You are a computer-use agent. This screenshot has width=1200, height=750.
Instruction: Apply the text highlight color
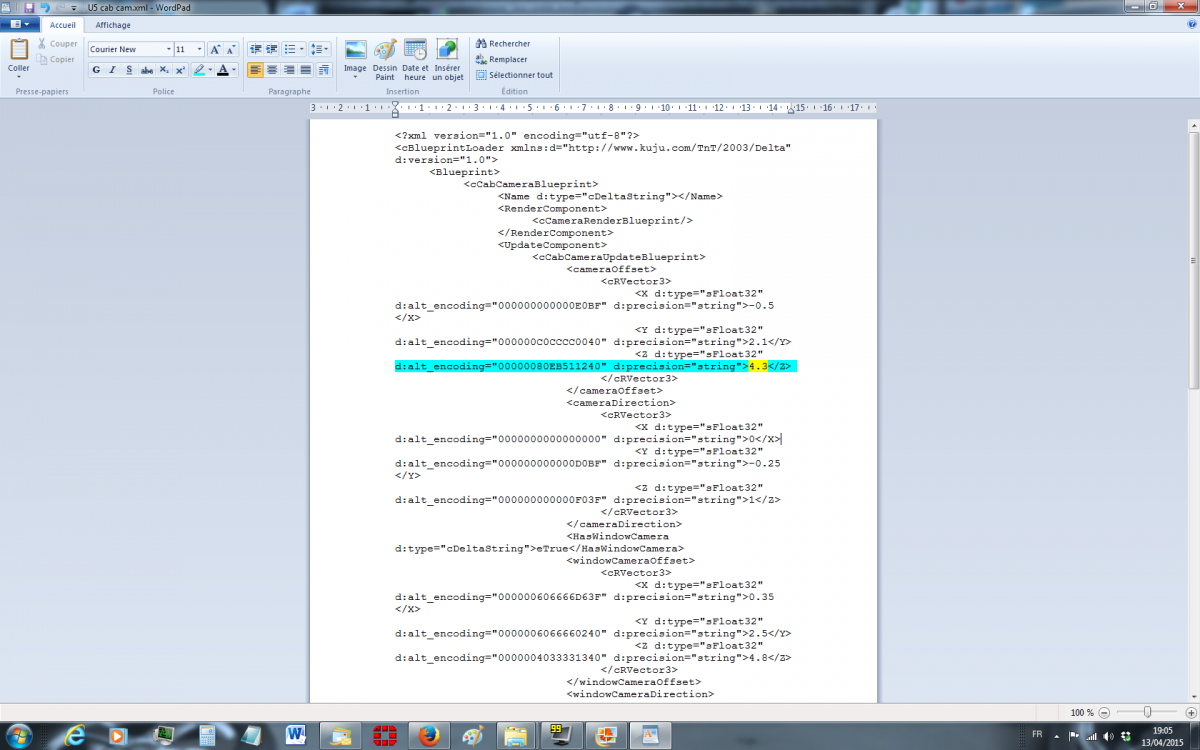coord(199,70)
